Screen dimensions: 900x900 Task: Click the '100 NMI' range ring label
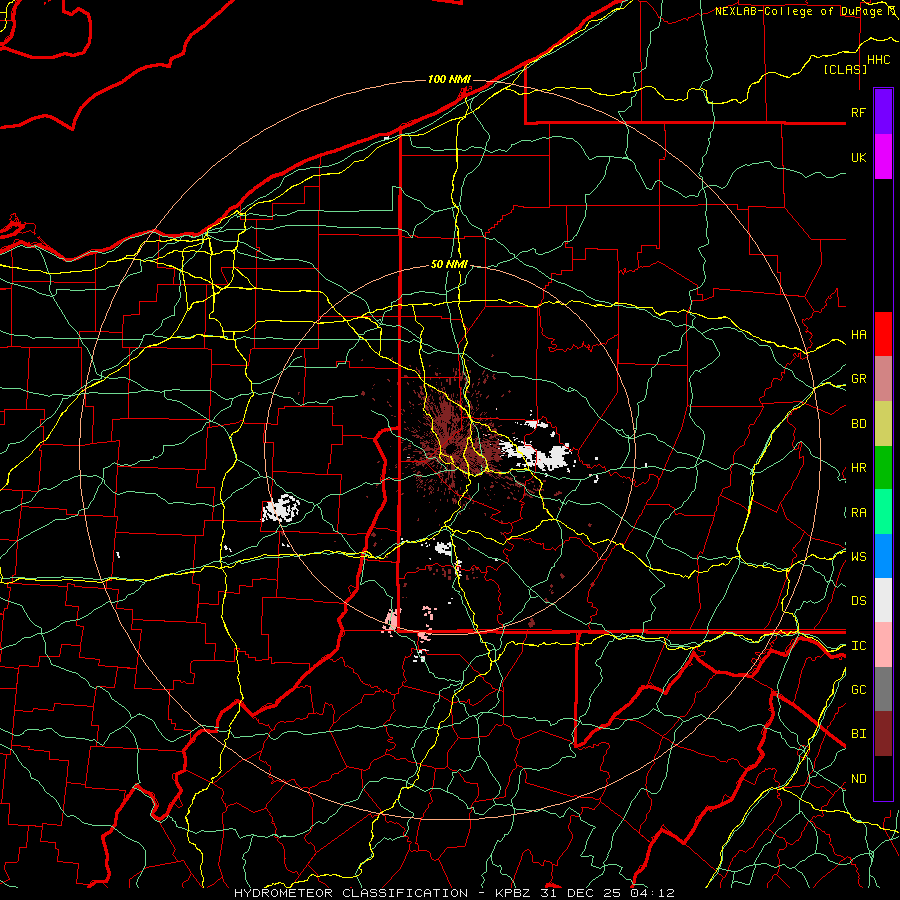(x=449, y=79)
